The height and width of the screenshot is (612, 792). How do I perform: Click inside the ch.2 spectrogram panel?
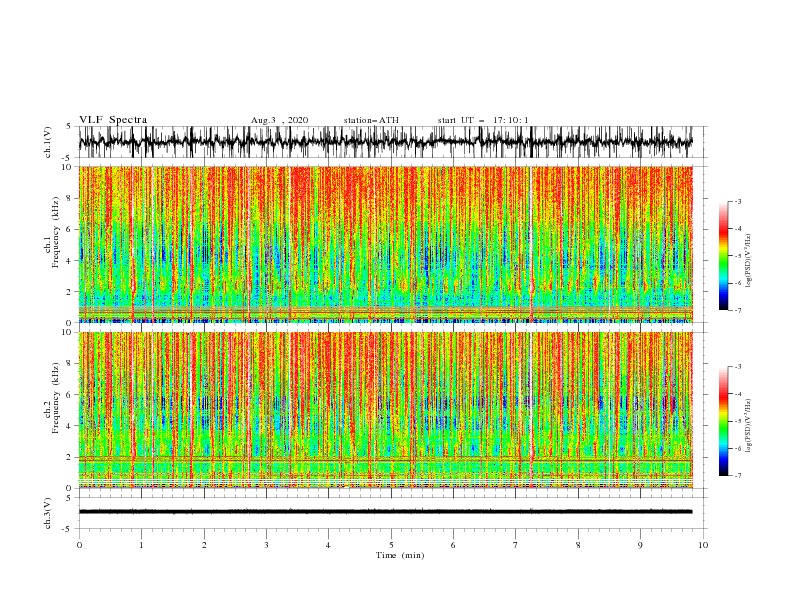click(x=385, y=410)
